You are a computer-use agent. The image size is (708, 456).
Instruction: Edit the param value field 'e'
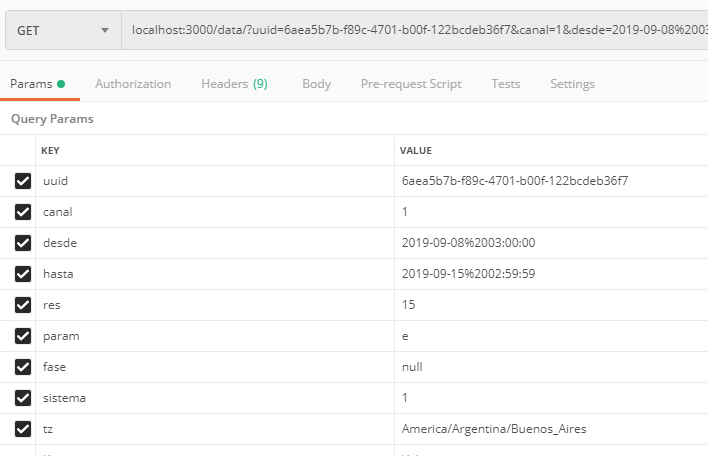point(550,336)
